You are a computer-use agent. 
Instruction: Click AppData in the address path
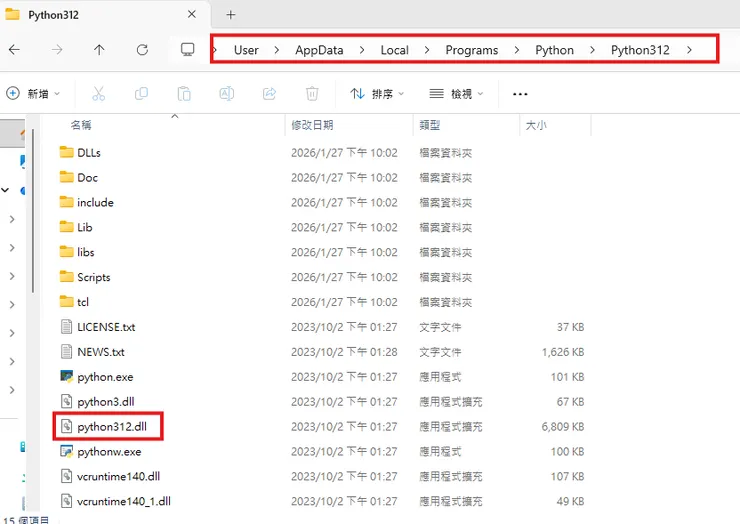tap(319, 50)
